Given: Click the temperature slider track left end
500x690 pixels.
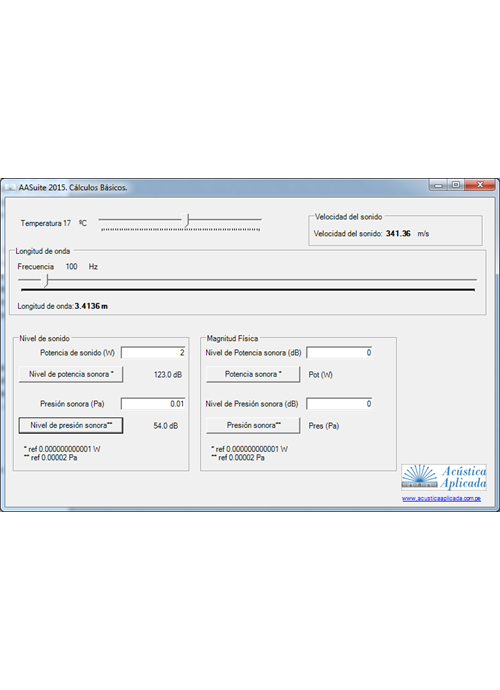Looking at the screenshot, I should click(x=102, y=219).
